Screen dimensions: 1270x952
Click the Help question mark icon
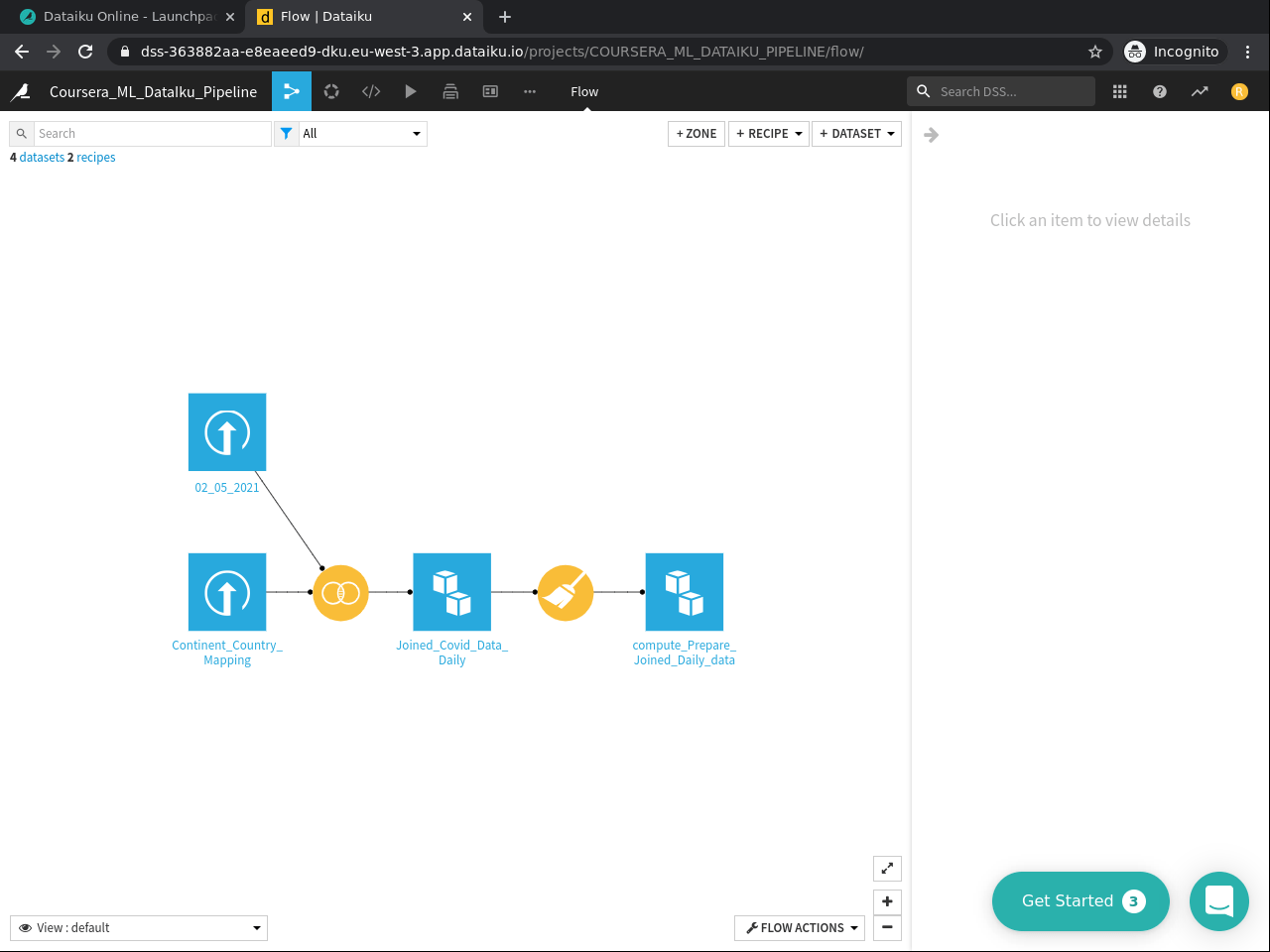1159,91
